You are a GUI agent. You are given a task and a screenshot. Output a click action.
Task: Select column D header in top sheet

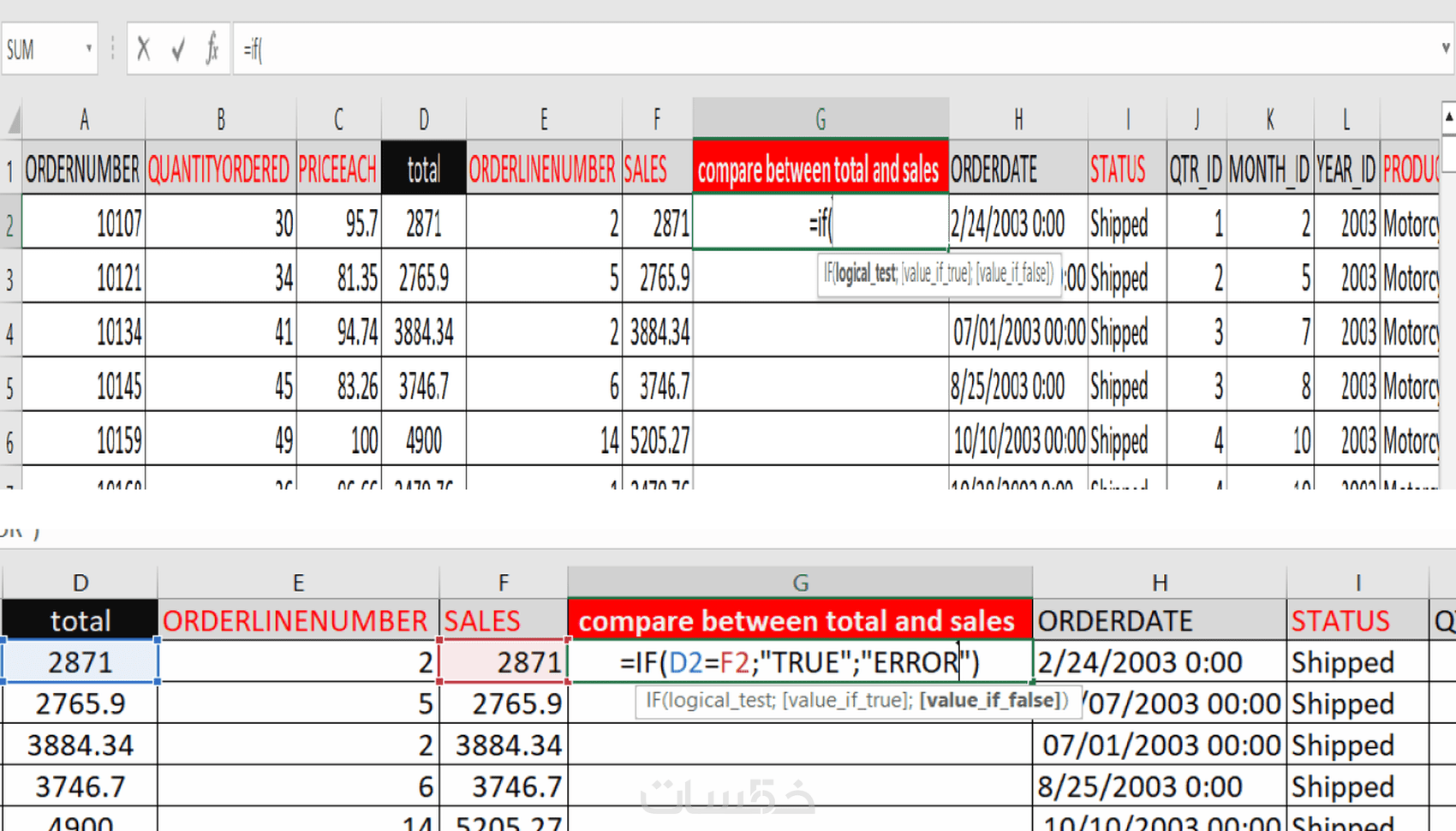(x=424, y=119)
